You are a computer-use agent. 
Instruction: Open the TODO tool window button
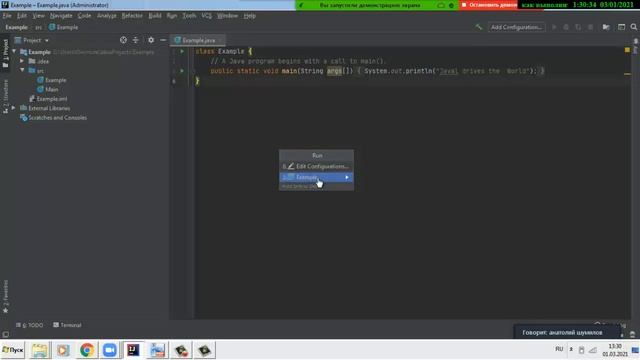[29, 325]
